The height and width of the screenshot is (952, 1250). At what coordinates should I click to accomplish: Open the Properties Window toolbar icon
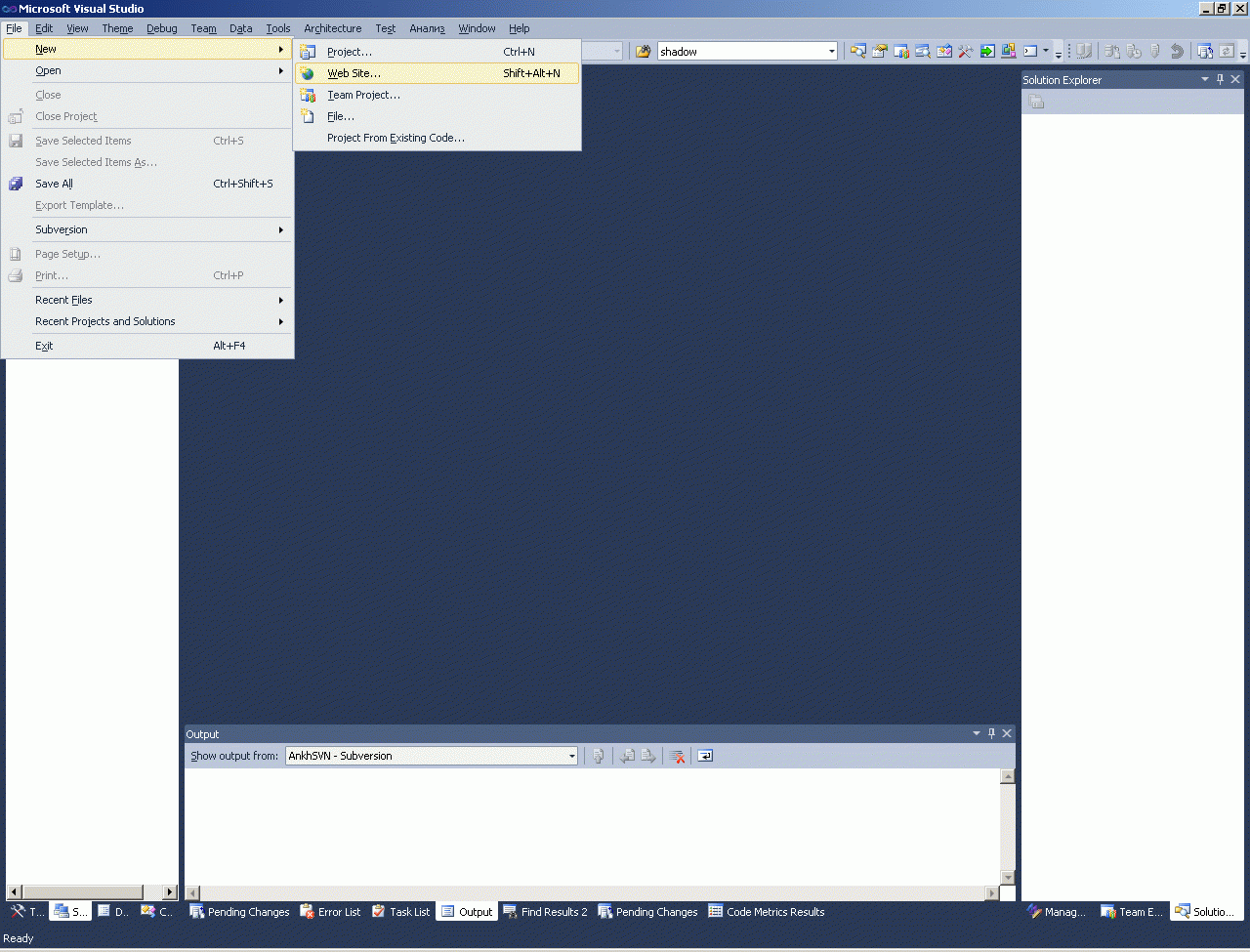[x=880, y=51]
